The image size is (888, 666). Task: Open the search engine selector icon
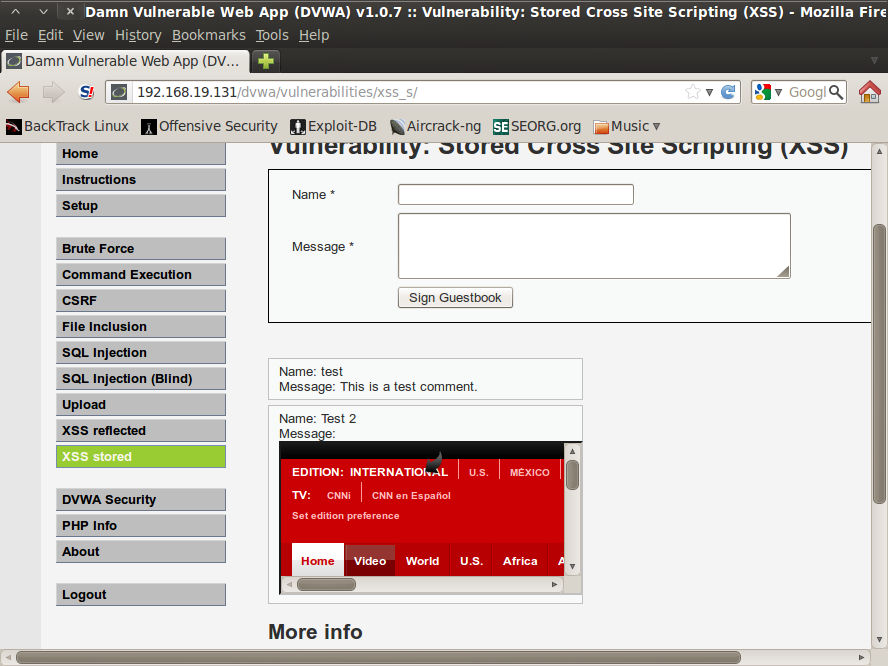pyautogui.click(x=763, y=92)
